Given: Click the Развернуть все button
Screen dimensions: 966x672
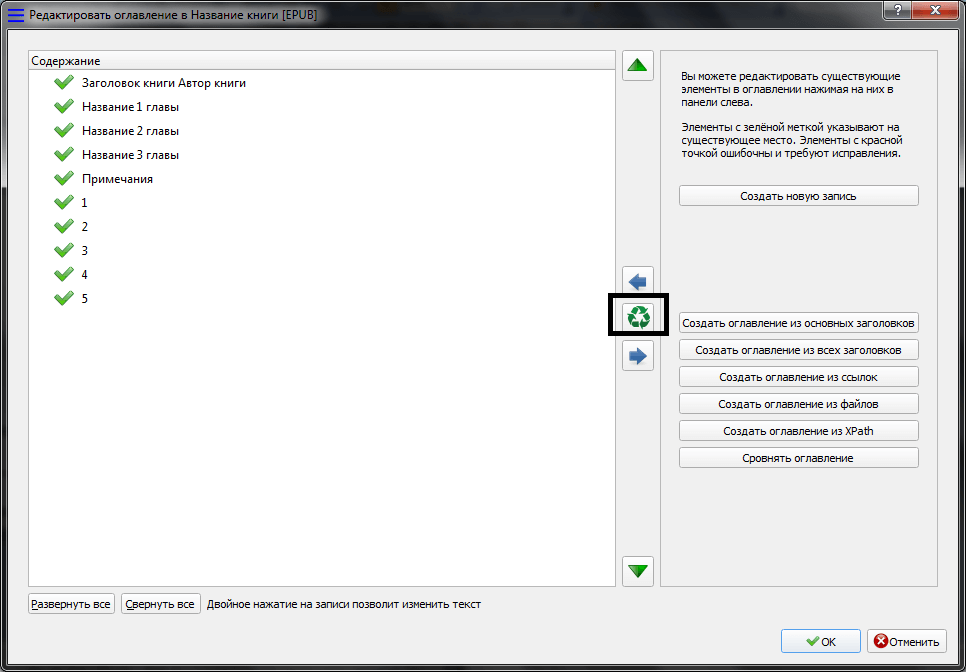Looking at the screenshot, I should click(x=71, y=604).
